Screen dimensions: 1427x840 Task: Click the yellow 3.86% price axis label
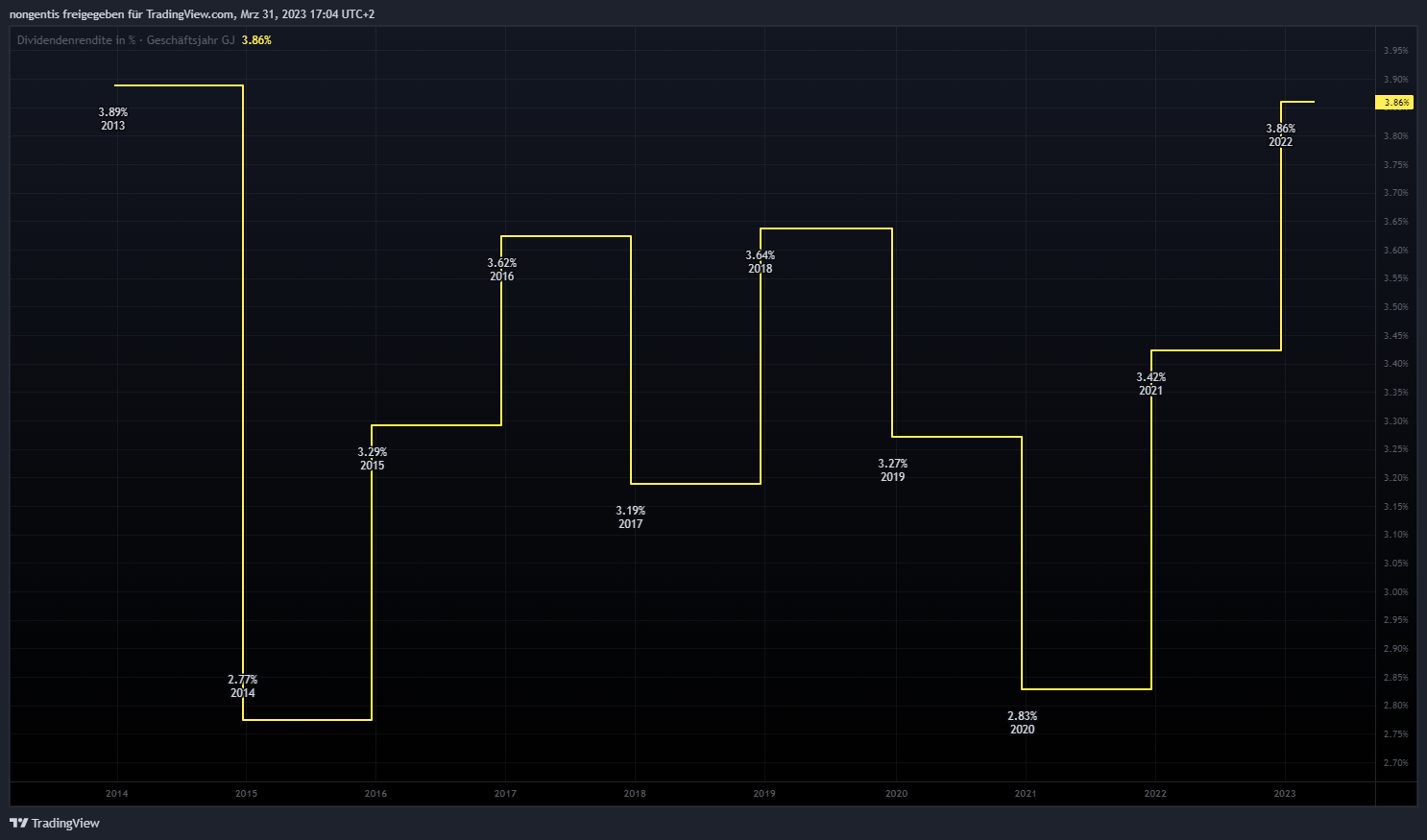1394,103
